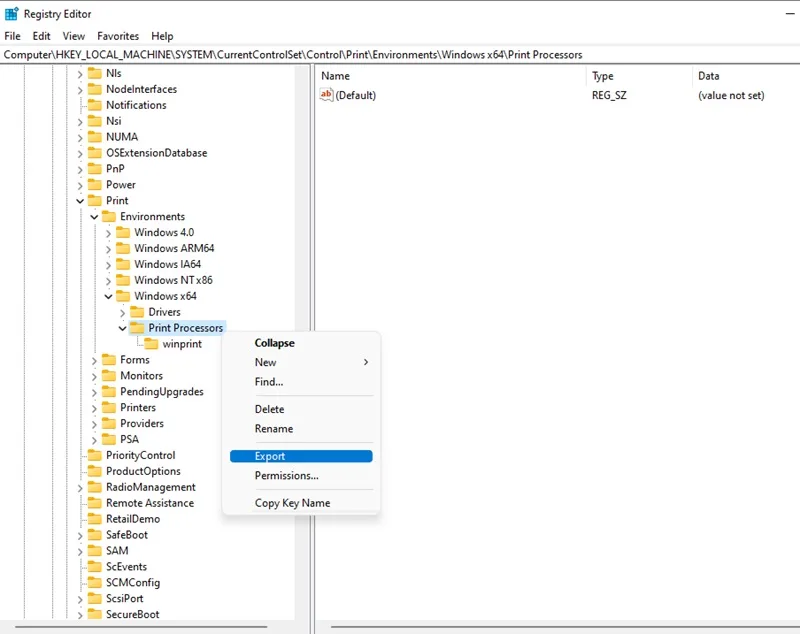Click the Registry Editor app icon
This screenshot has height=634, width=800.
coord(11,14)
